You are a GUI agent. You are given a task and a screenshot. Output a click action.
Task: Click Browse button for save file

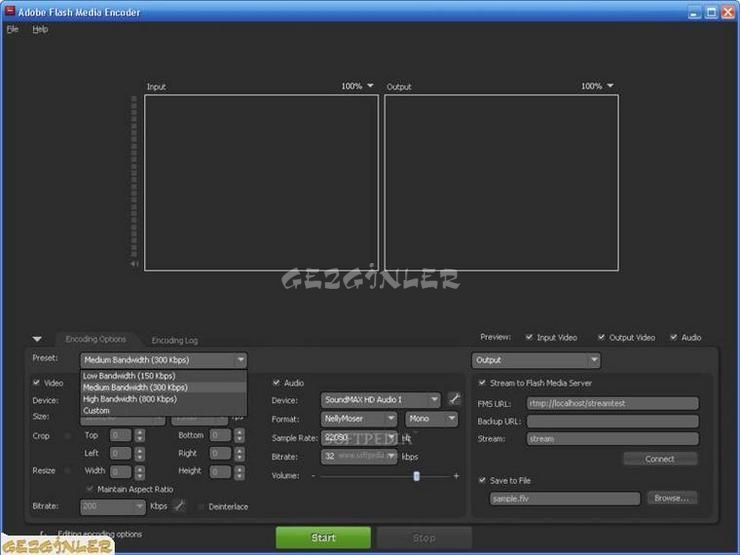coord(672,498)
